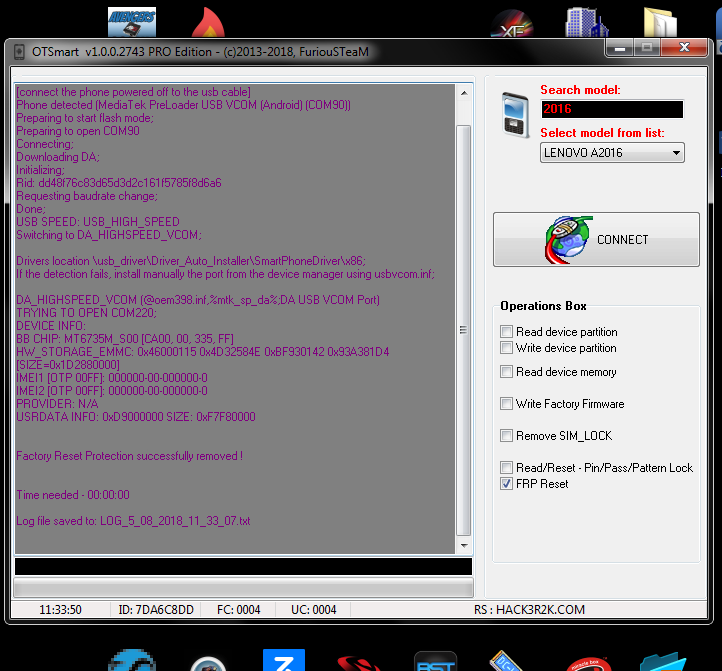This screenshot has width=722, height=671.
Task: Click the 'Log file saved to' line
Action: point(133,521)
